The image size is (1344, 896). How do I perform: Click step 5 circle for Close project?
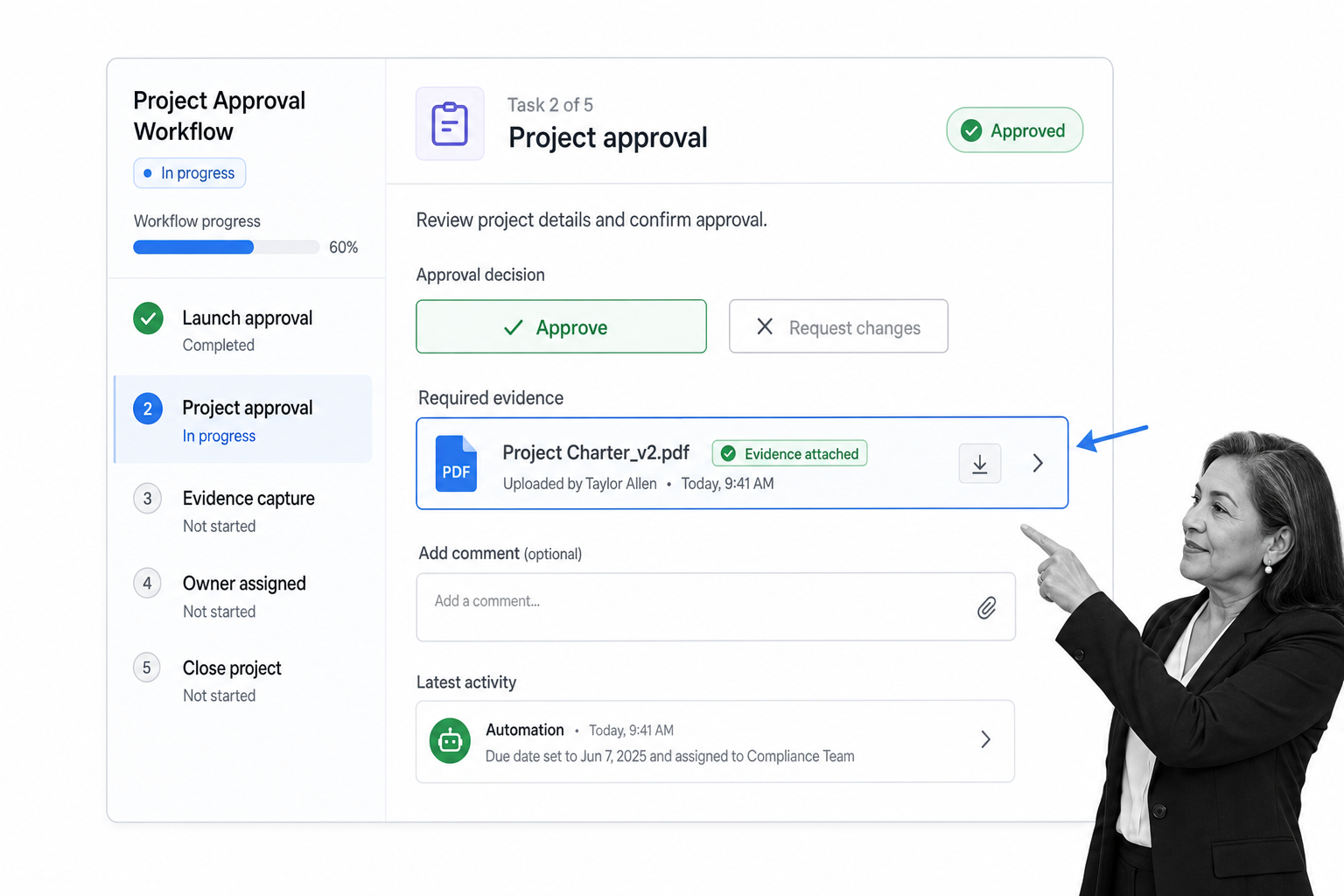(147, 668)
